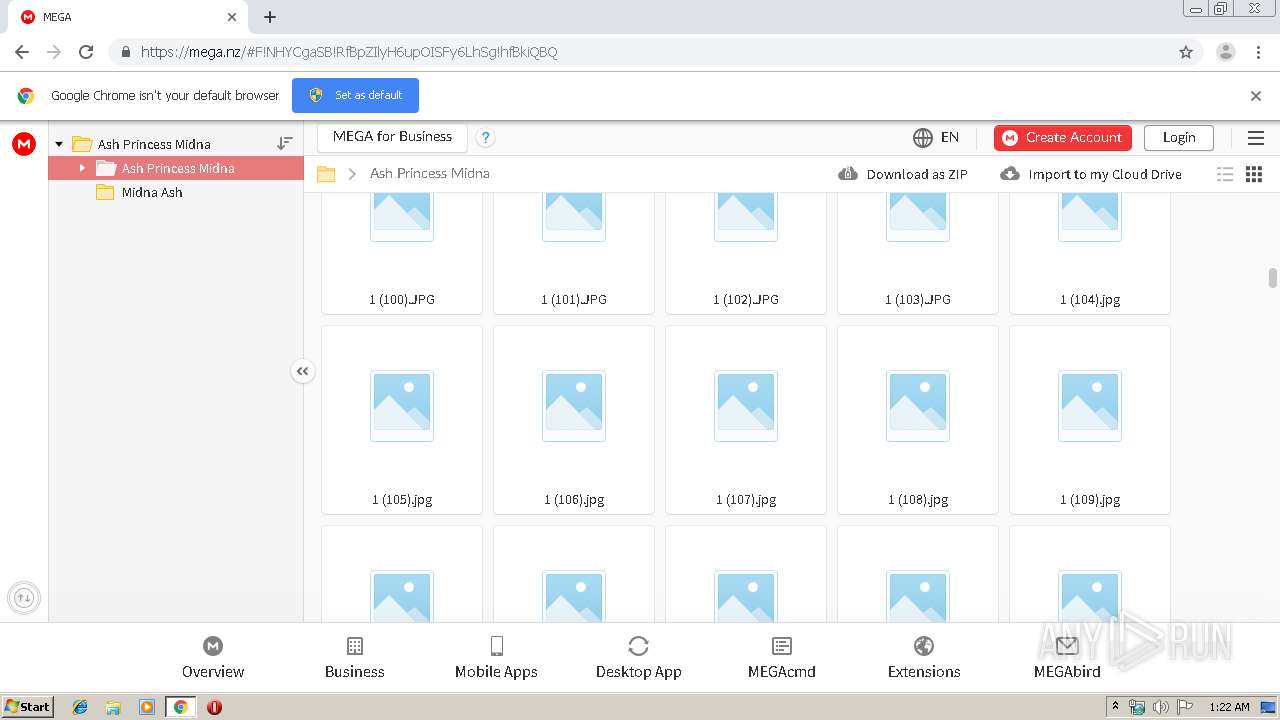Open Desktop App in bottom bar
The height and width of the screenshot is (720, 1280).
(638, 658)
